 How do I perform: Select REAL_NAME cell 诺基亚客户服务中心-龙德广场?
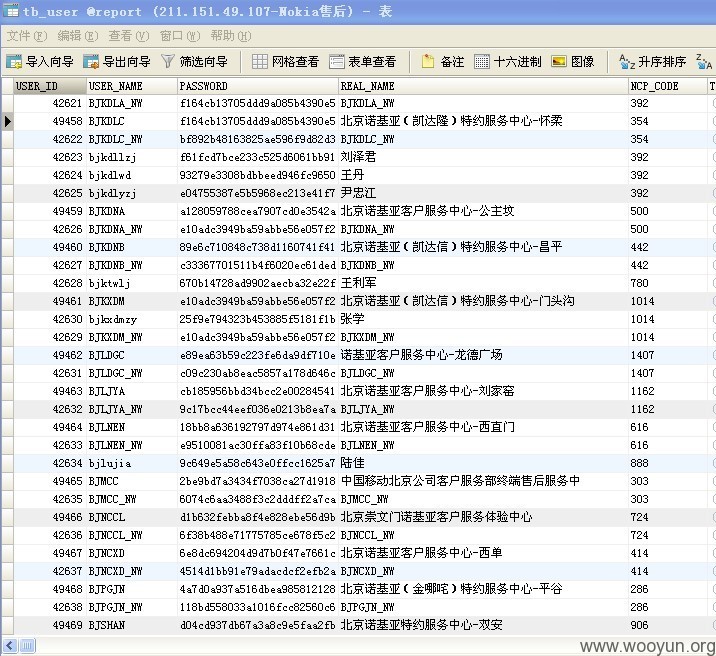pos(483,355)
